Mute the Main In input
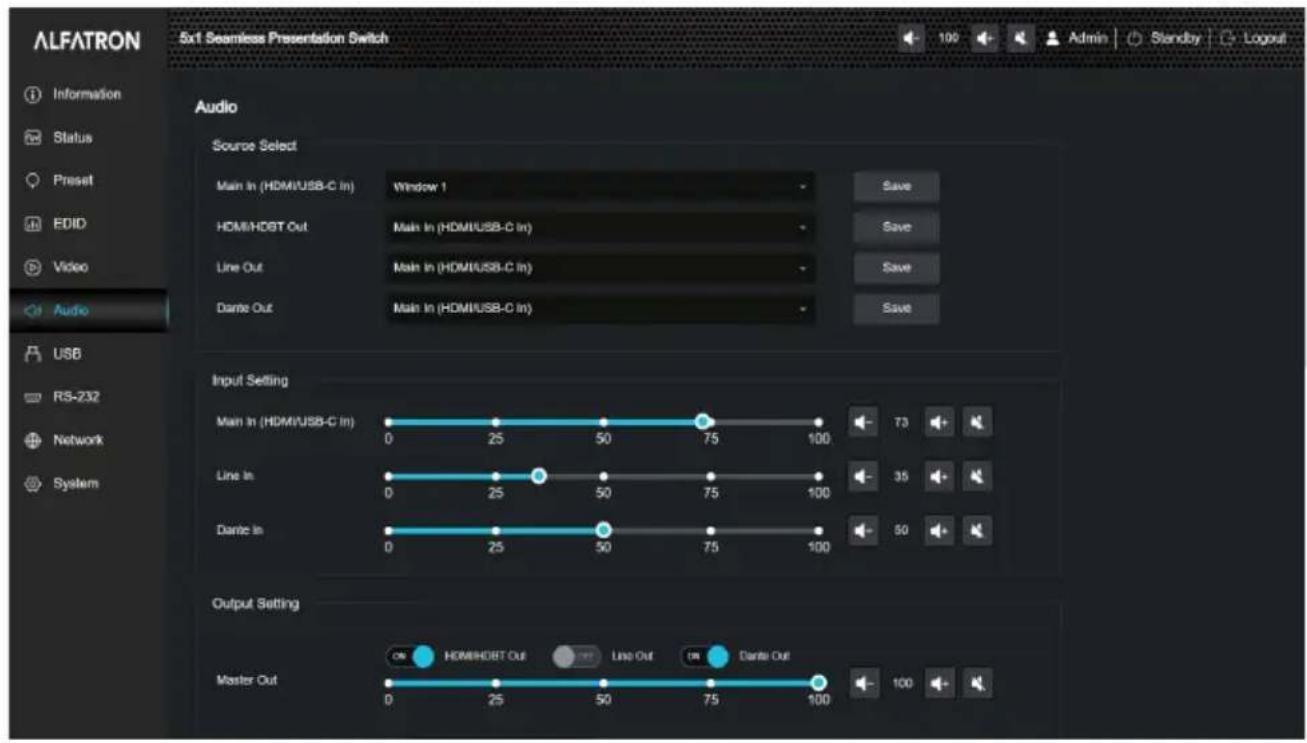This screenshot has height=743, width=1307. click(977, 423)
